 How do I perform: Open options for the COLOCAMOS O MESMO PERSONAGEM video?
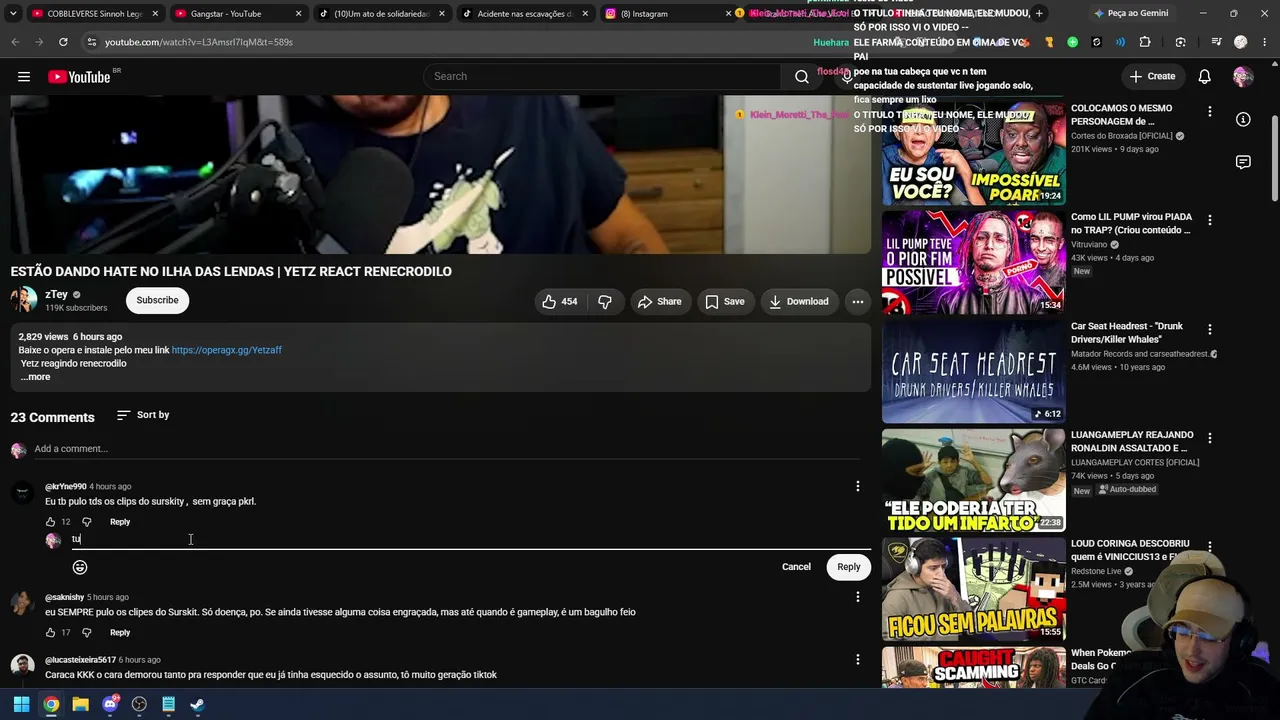1210,112
